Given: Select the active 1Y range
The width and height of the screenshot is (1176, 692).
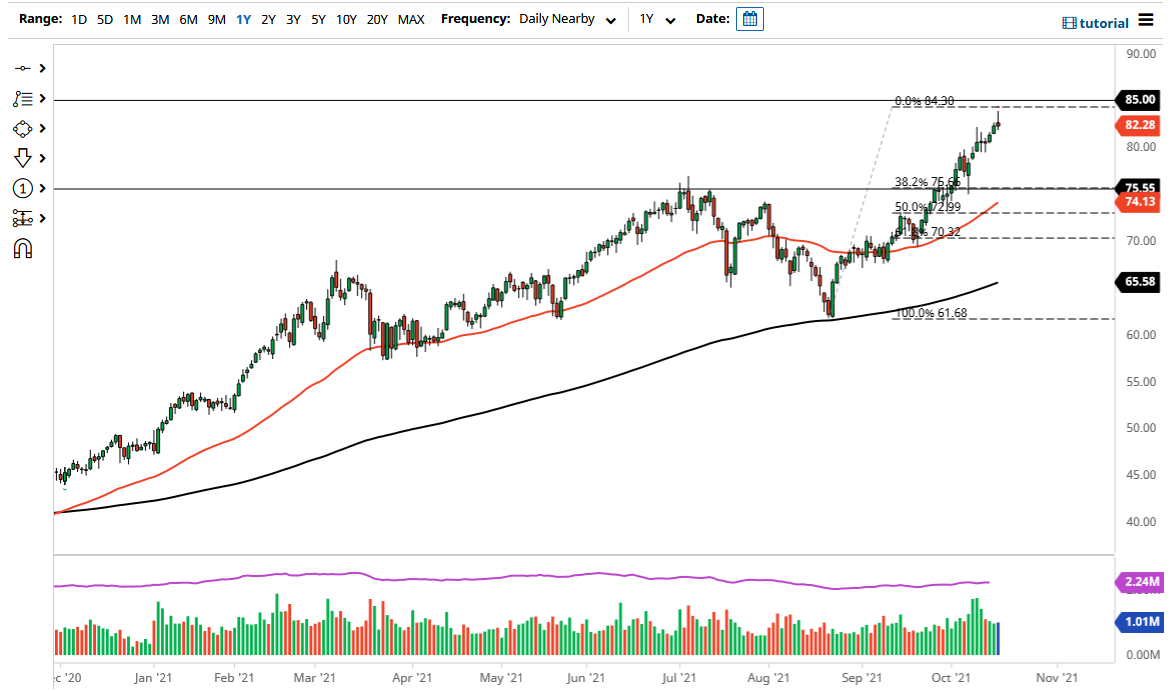Looking at the screenshot, I should pyautogui.click(x=243, y=19).
